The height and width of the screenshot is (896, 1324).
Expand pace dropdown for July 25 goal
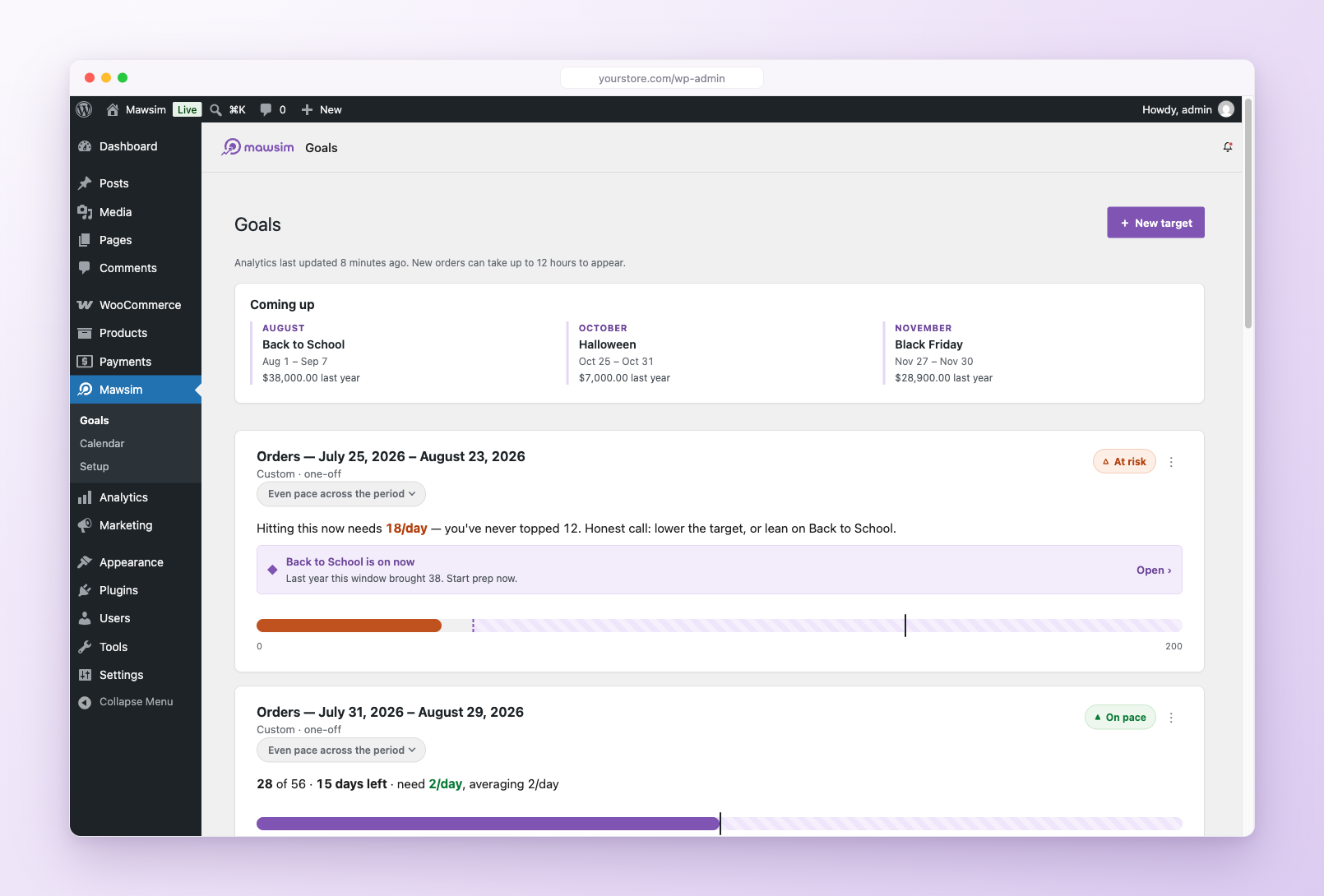pos(341,494)
